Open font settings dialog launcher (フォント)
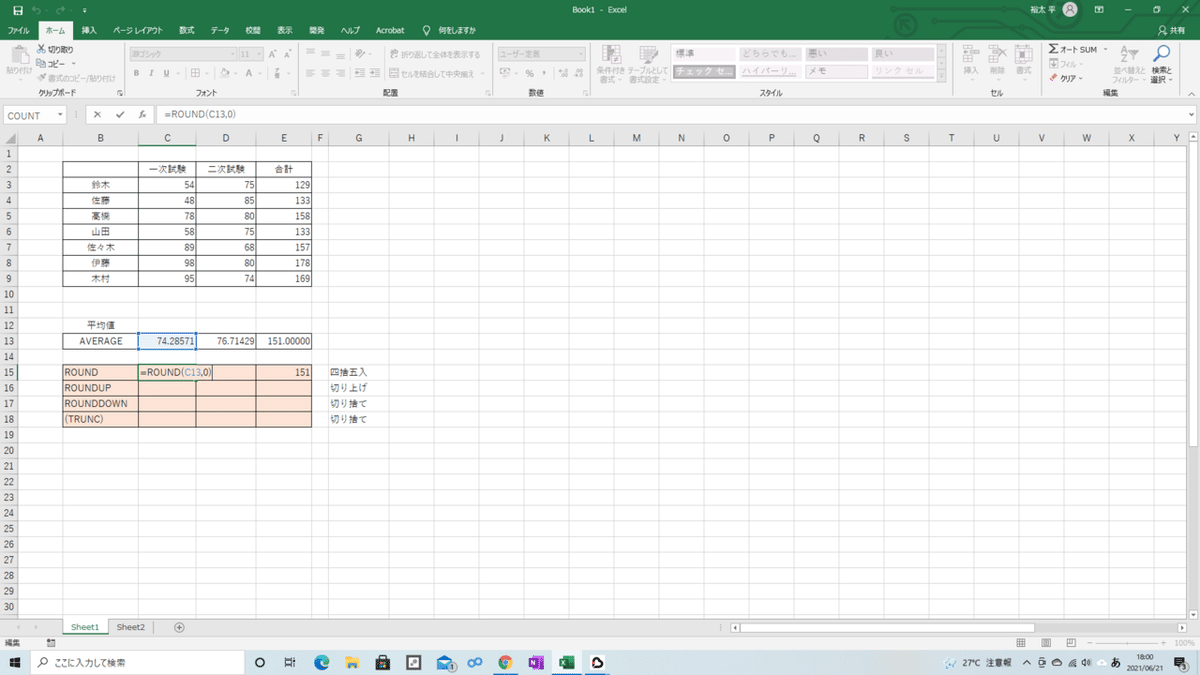 [296, 93]
